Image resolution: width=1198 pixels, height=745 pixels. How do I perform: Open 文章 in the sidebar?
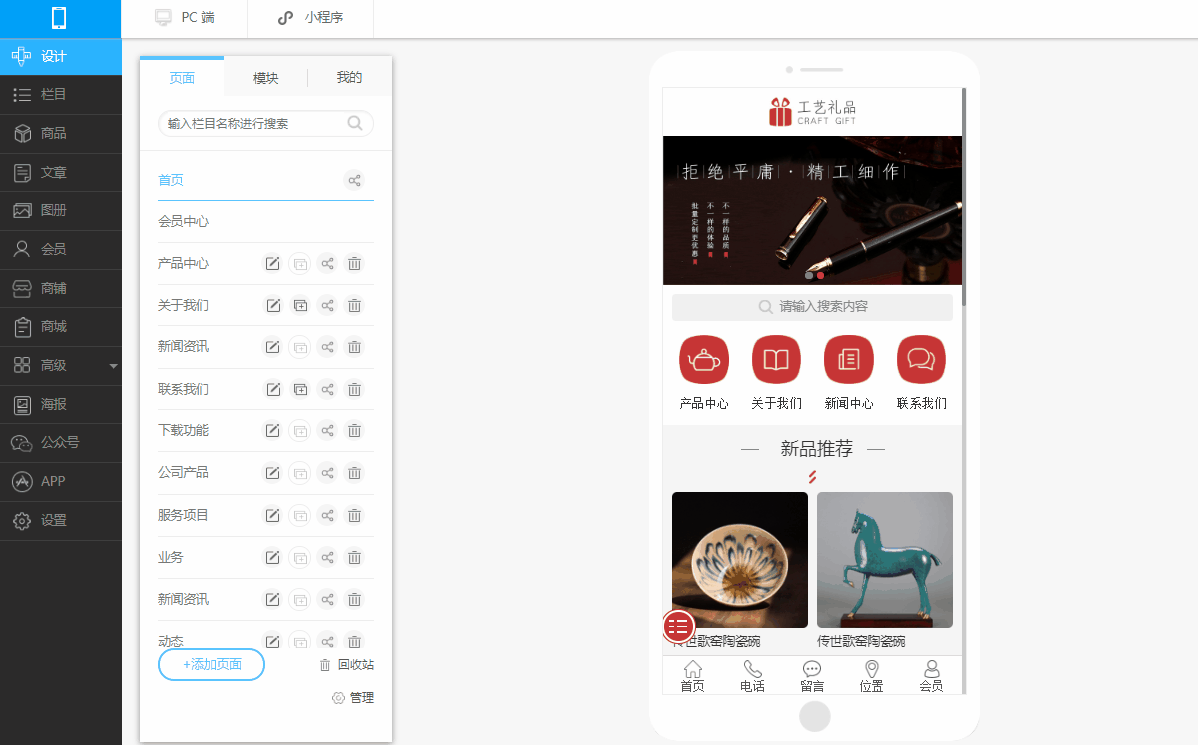pyautogui.click(x=60, y=173)
